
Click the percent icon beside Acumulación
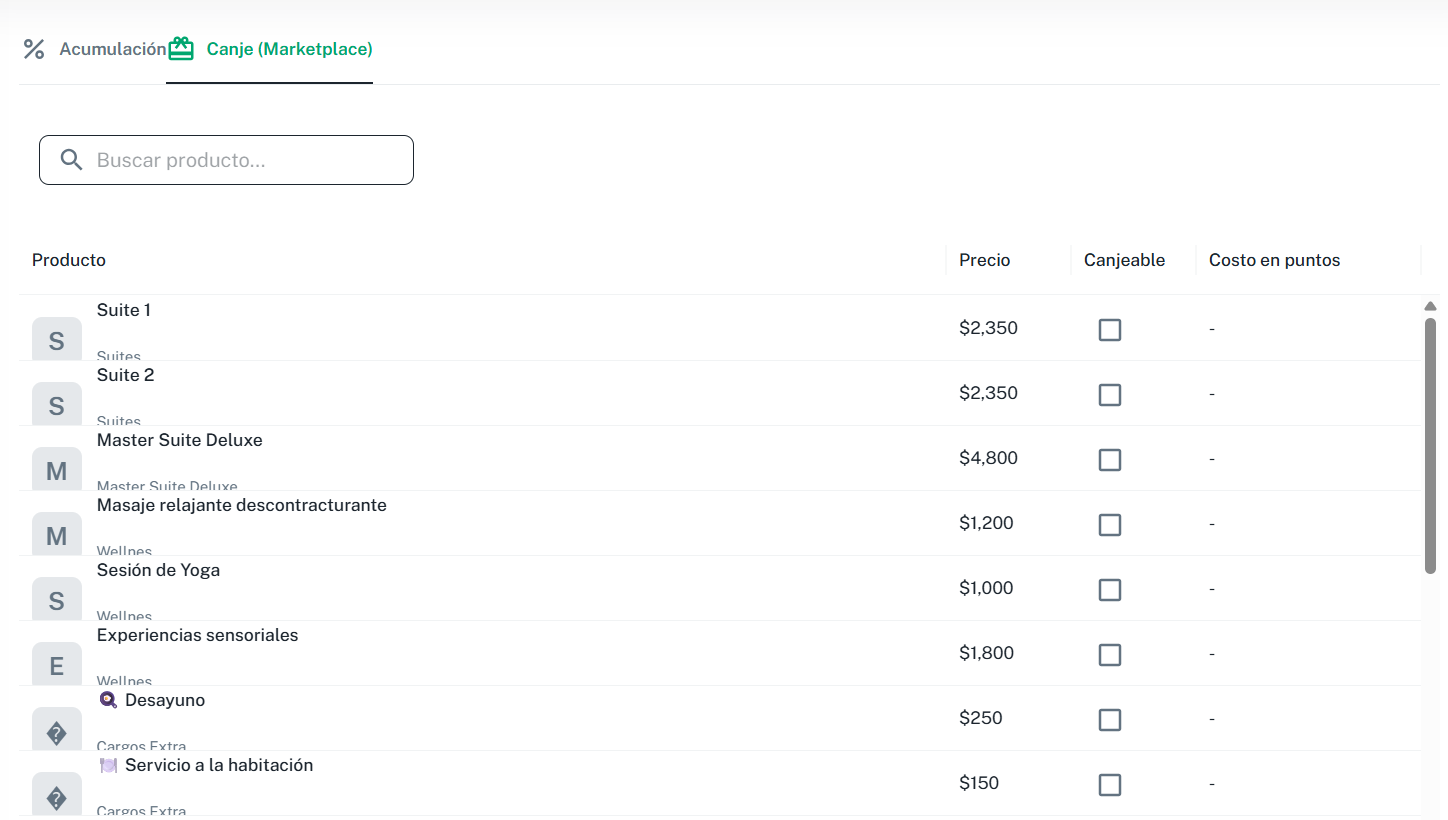tap(34, 49)
